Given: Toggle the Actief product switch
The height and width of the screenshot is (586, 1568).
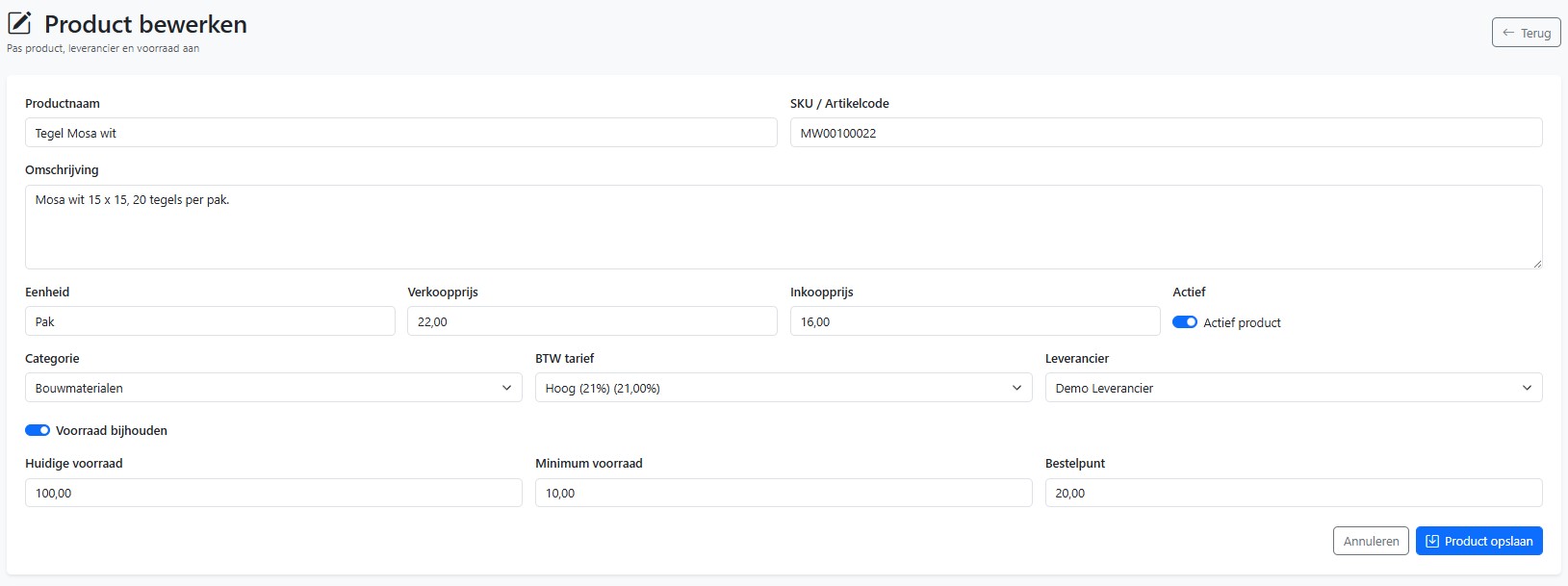Looking at the screenshot, I should (x=1185, y=322).
